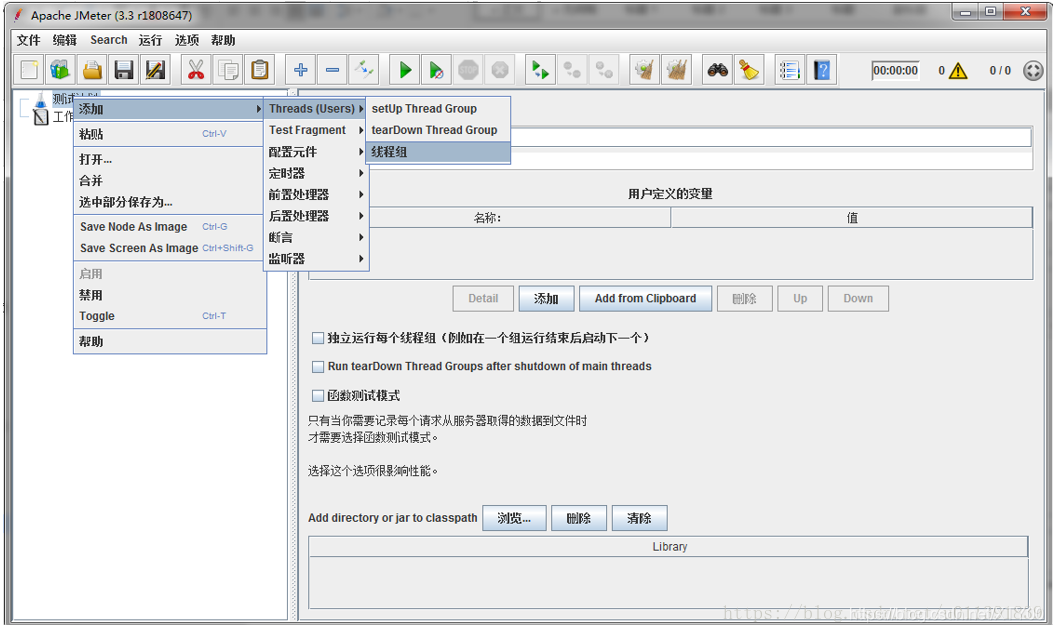
Task: Choose Toggle in context menu
Action: (169, 316)
